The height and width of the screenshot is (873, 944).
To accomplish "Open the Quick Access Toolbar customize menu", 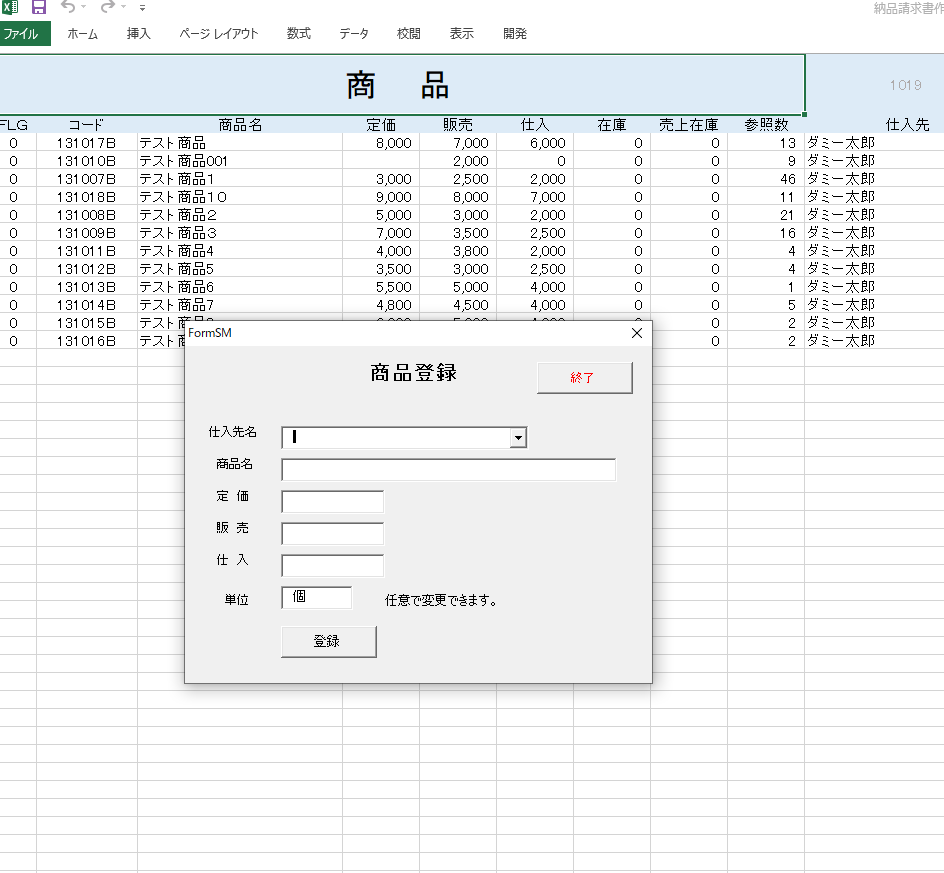I will (143, 8).
